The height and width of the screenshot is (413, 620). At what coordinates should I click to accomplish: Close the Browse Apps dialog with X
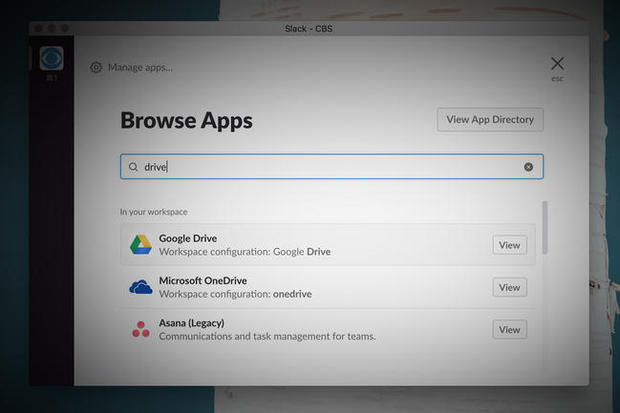(557, 64)
